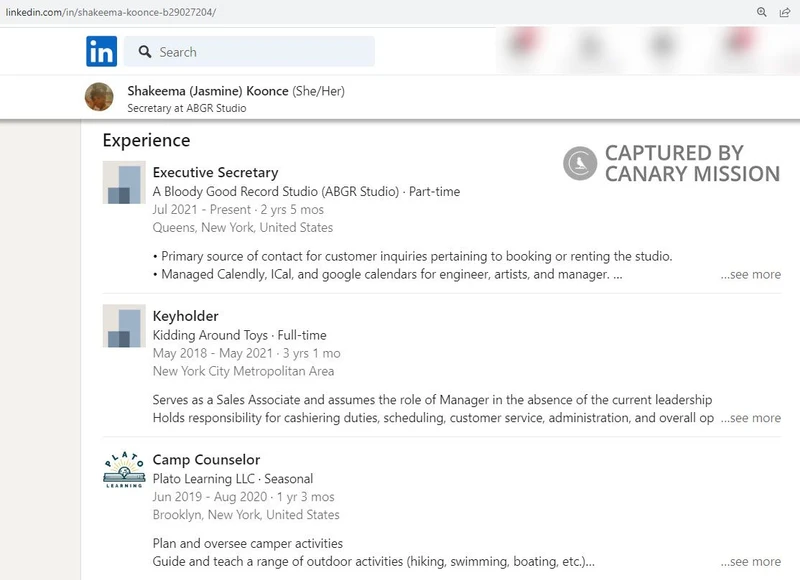The width and height of the screenshot is (800, 580).
Task: Select the Queens, New York location text
Action: tap(242, 228)
